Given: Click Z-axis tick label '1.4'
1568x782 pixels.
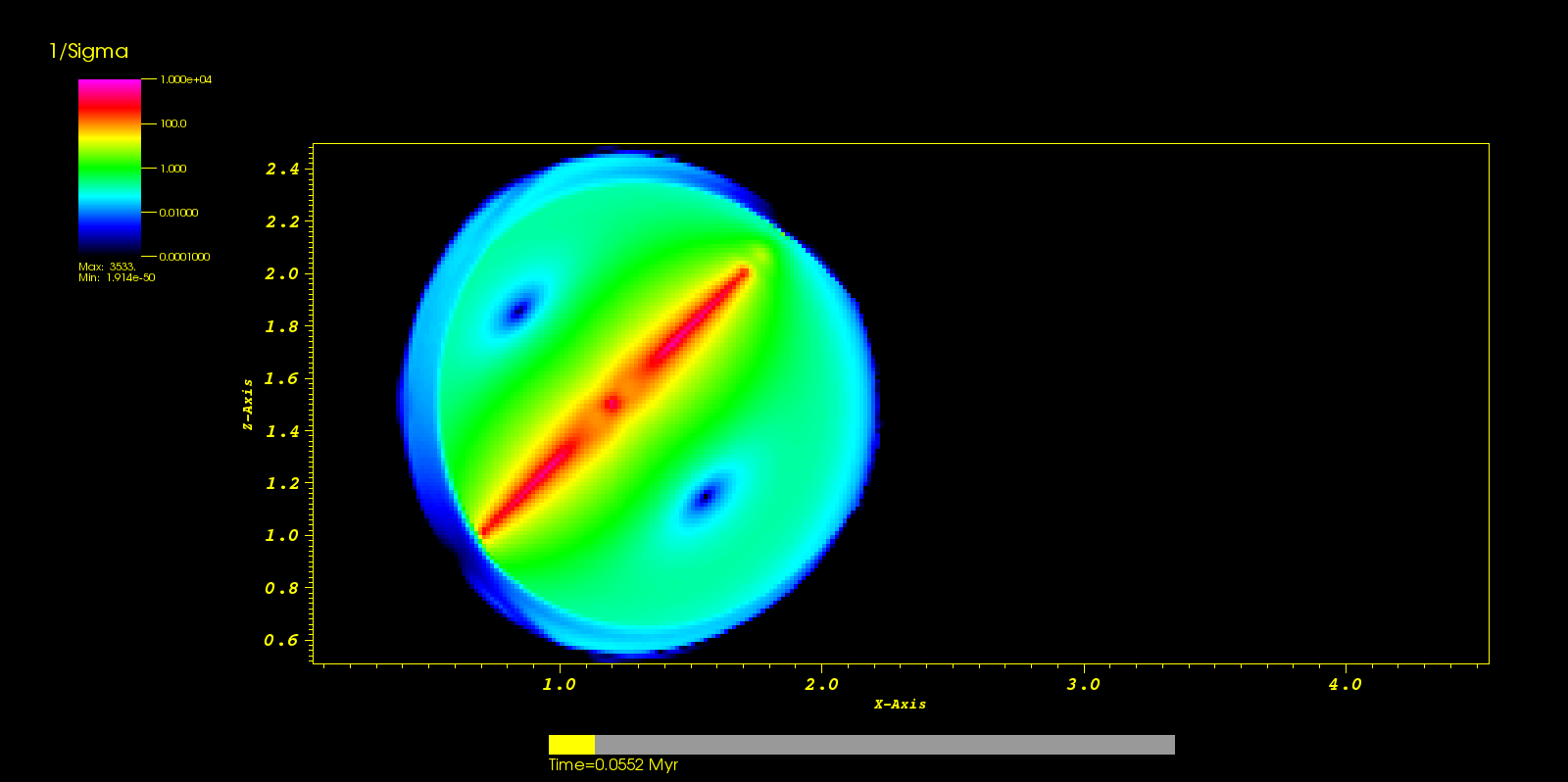Looking at the screenshot, I should (282, 431).
